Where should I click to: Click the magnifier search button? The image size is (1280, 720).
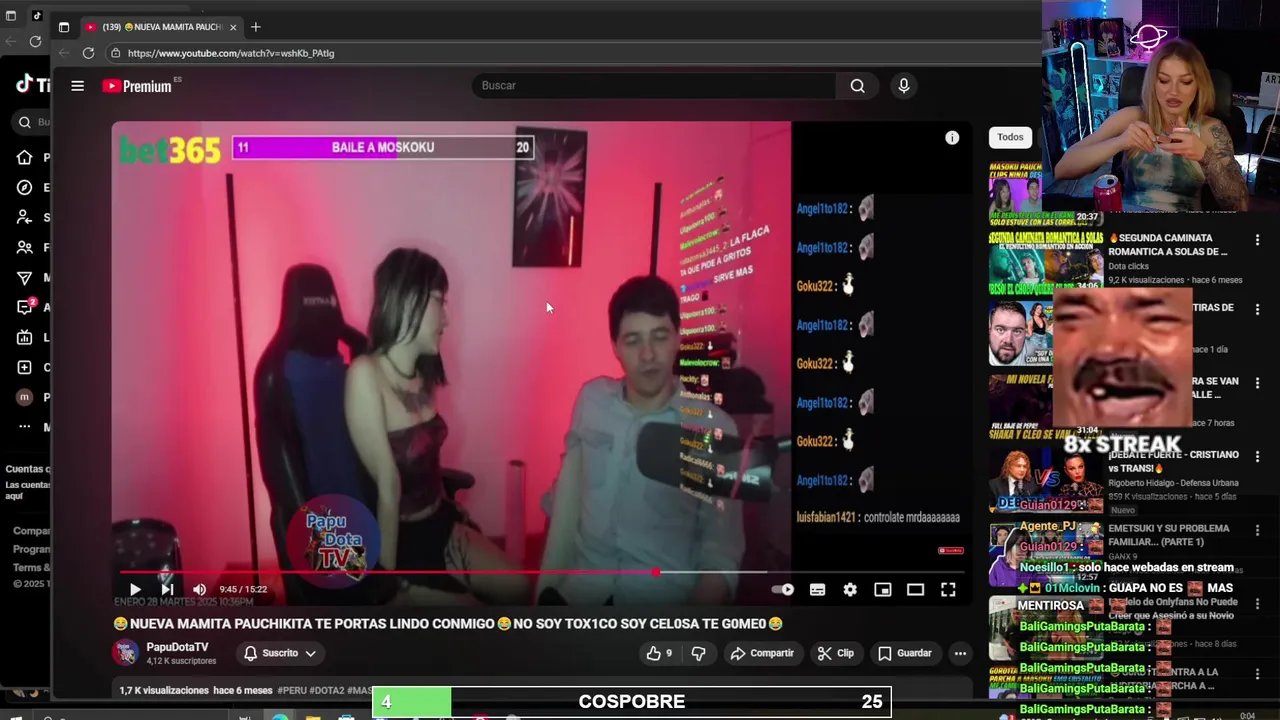857,85
